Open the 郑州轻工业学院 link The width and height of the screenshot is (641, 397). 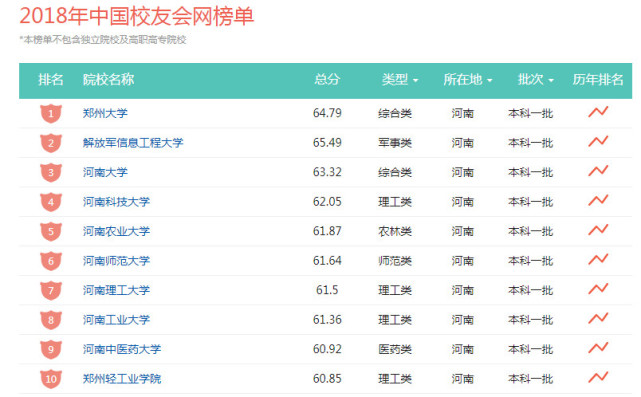(122, 379)
